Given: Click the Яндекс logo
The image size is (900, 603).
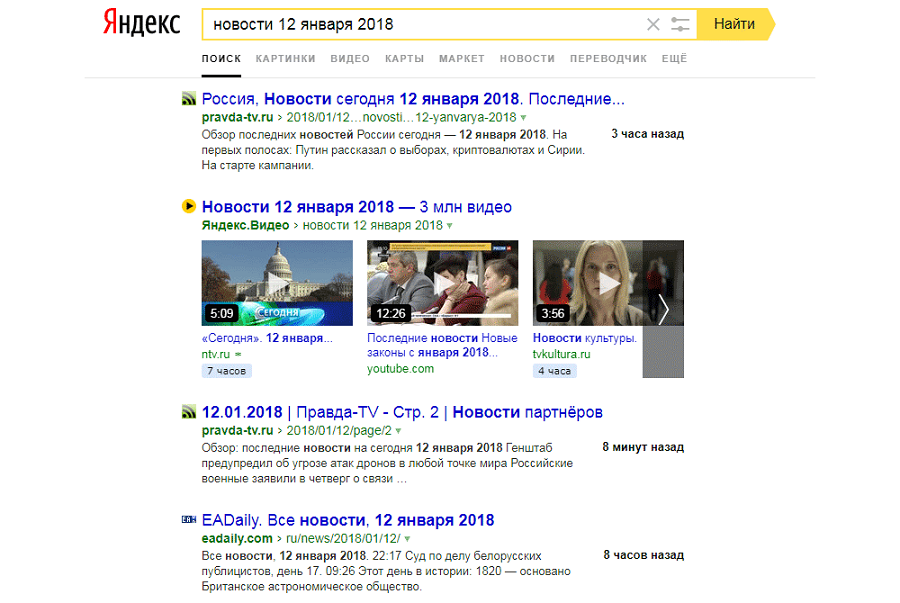Looking at the screenshot, I should (x=141, y=24).
